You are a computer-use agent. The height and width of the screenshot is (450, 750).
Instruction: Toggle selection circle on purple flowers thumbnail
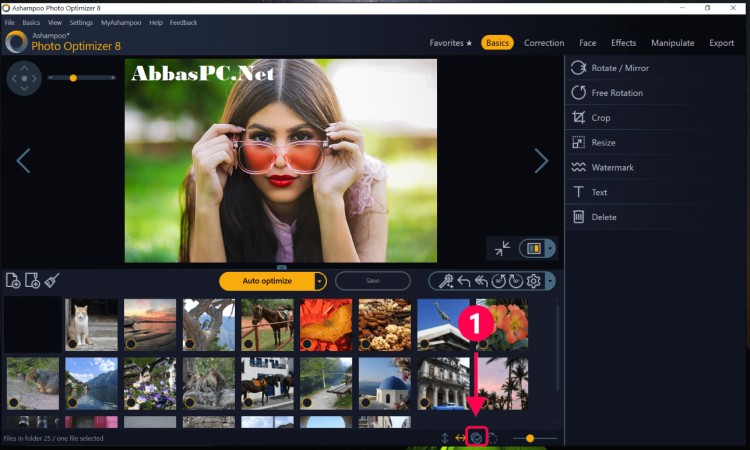[x=131, y=402]
